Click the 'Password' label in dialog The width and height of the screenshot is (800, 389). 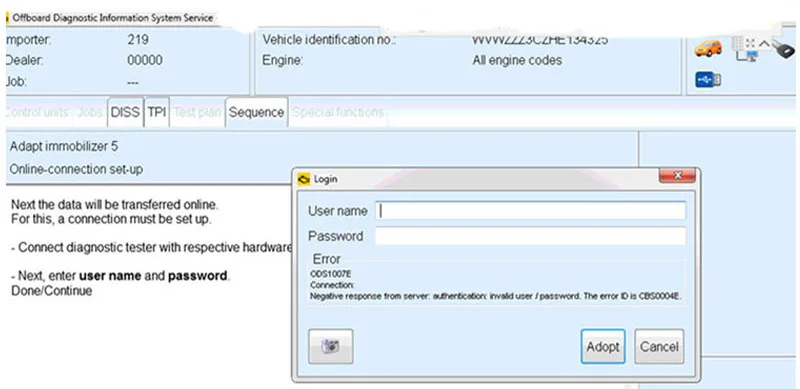point(335,236)
